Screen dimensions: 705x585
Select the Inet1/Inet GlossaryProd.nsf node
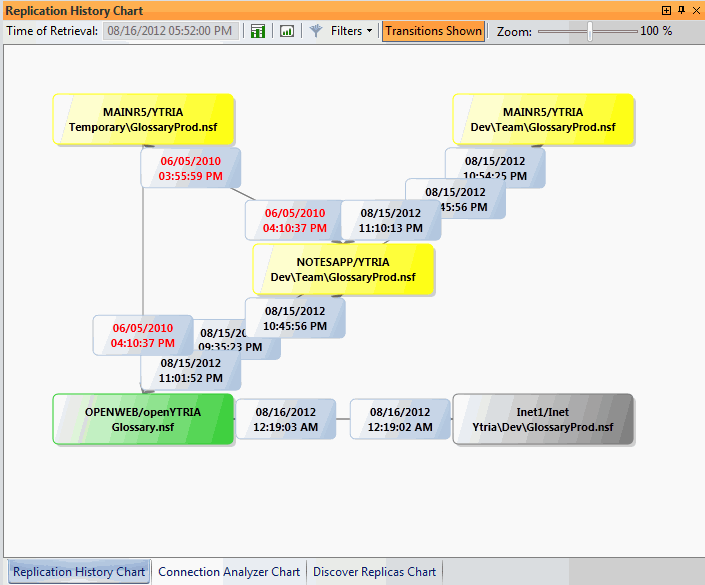(x=543, y=419)
